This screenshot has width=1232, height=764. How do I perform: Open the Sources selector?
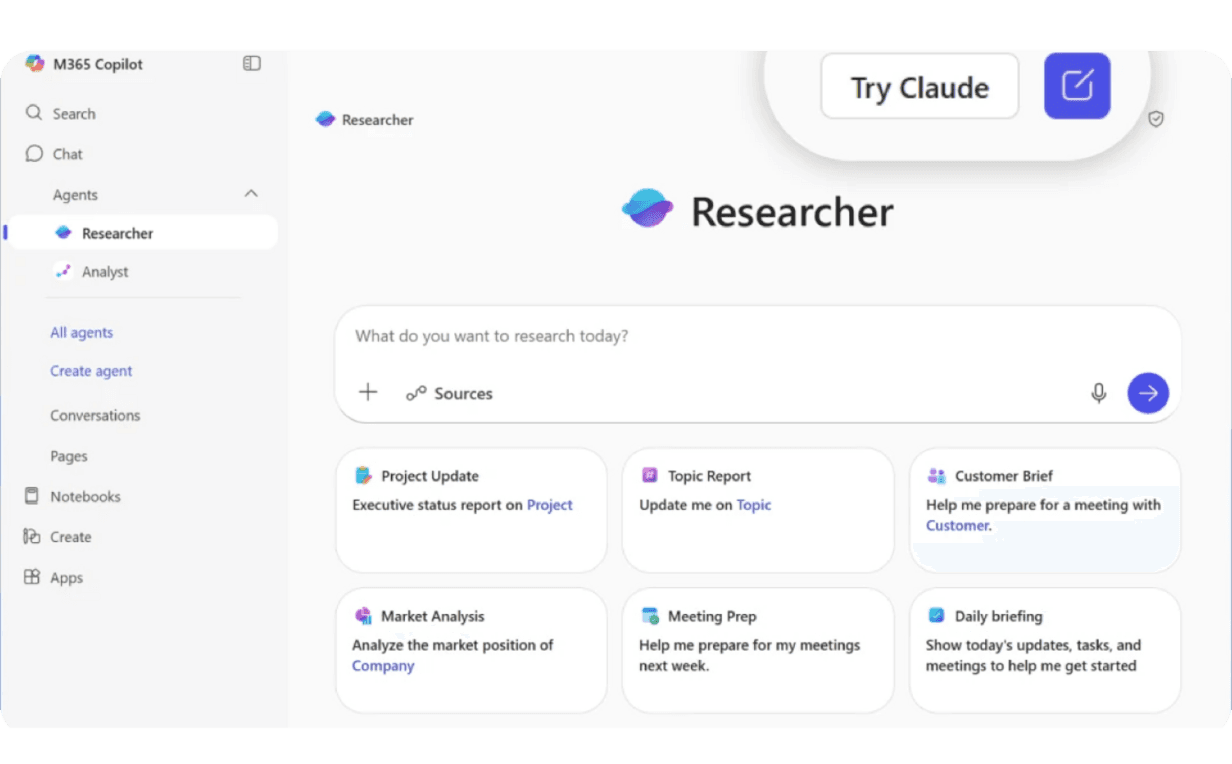pyautogui.click(x=450, y=393)
